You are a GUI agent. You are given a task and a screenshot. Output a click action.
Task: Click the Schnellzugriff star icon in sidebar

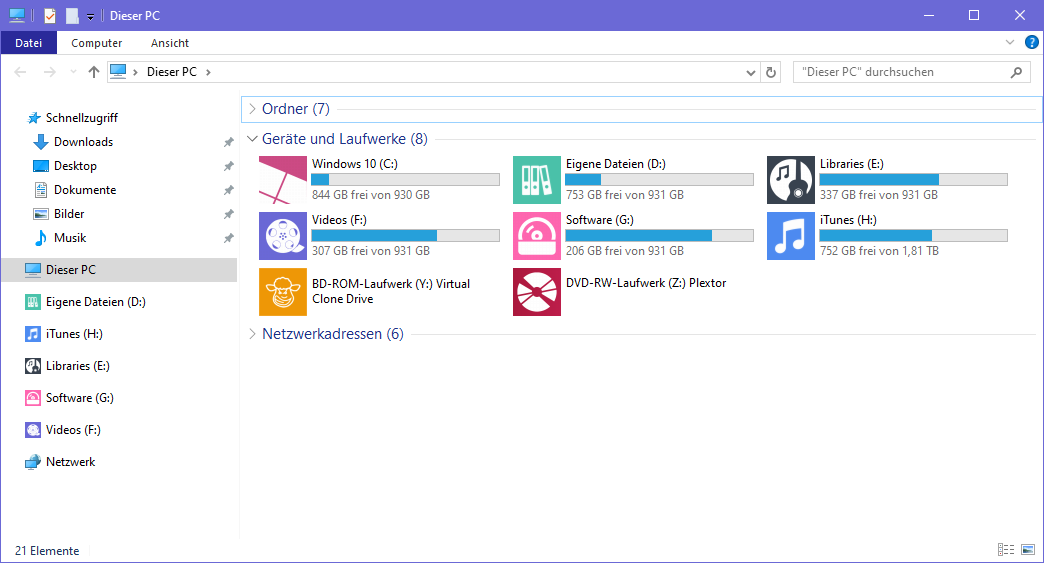pyautogui.click(x=33, y=118)
